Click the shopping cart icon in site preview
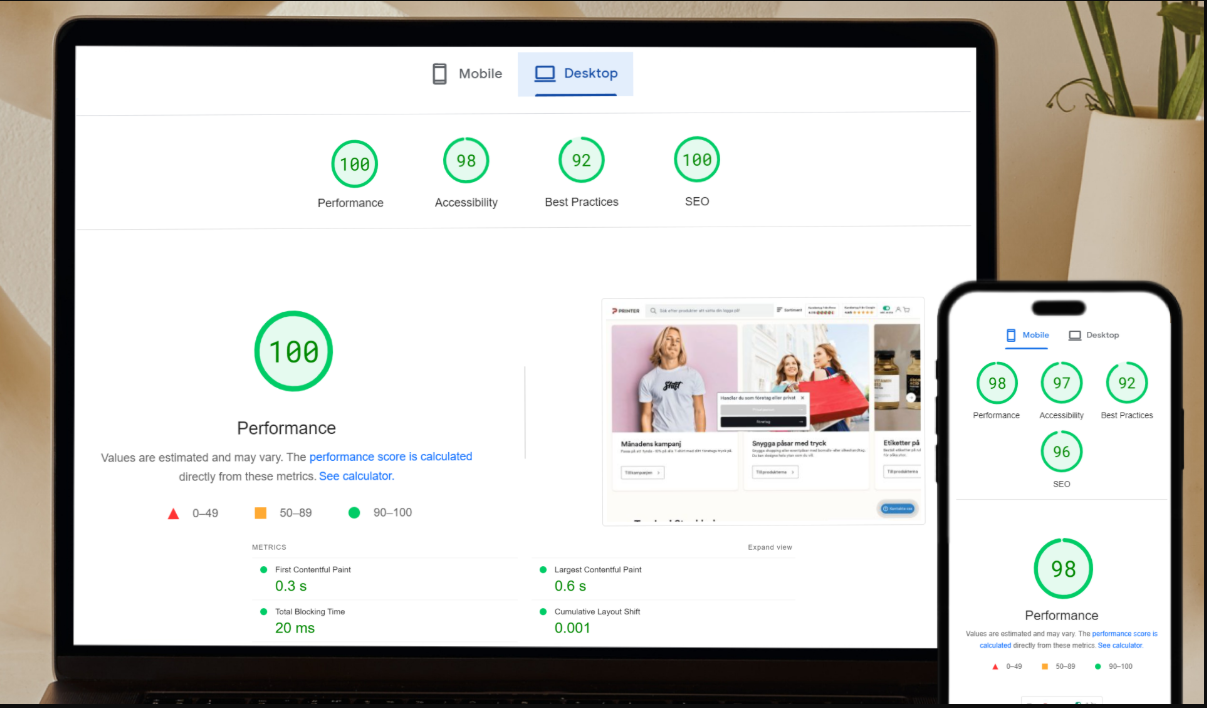1207x708 pixels. (907, 310)
